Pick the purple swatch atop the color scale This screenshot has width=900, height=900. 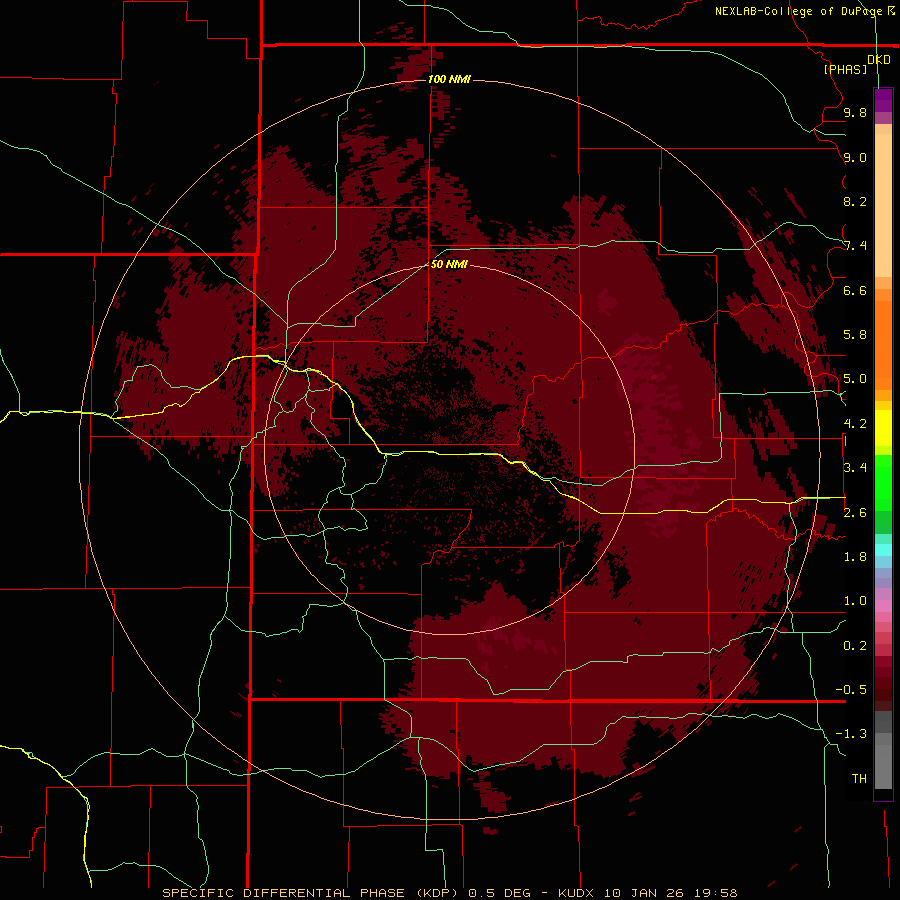coord(883,100)
